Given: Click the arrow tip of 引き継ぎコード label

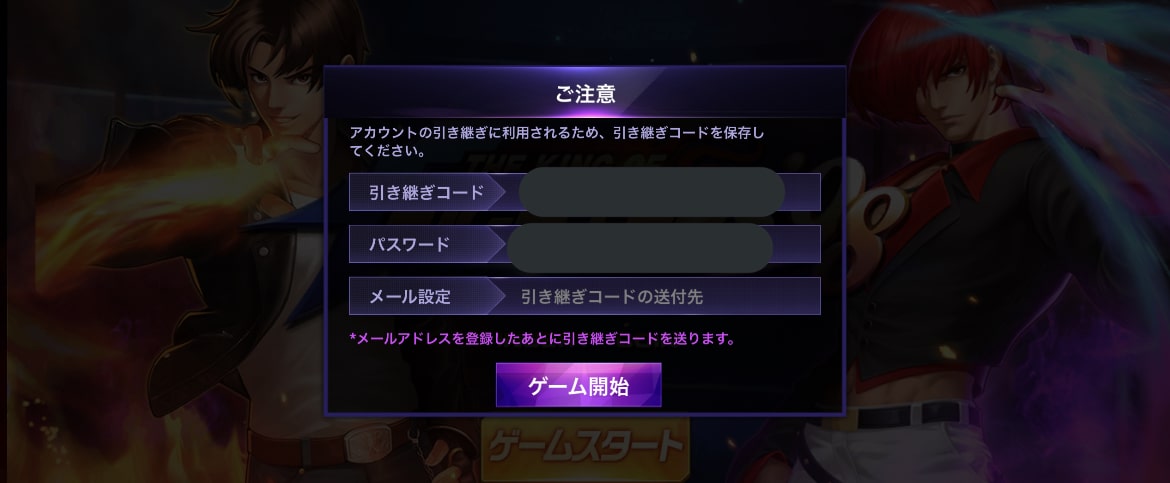Looking at the screenshot, I should point(500,192).
